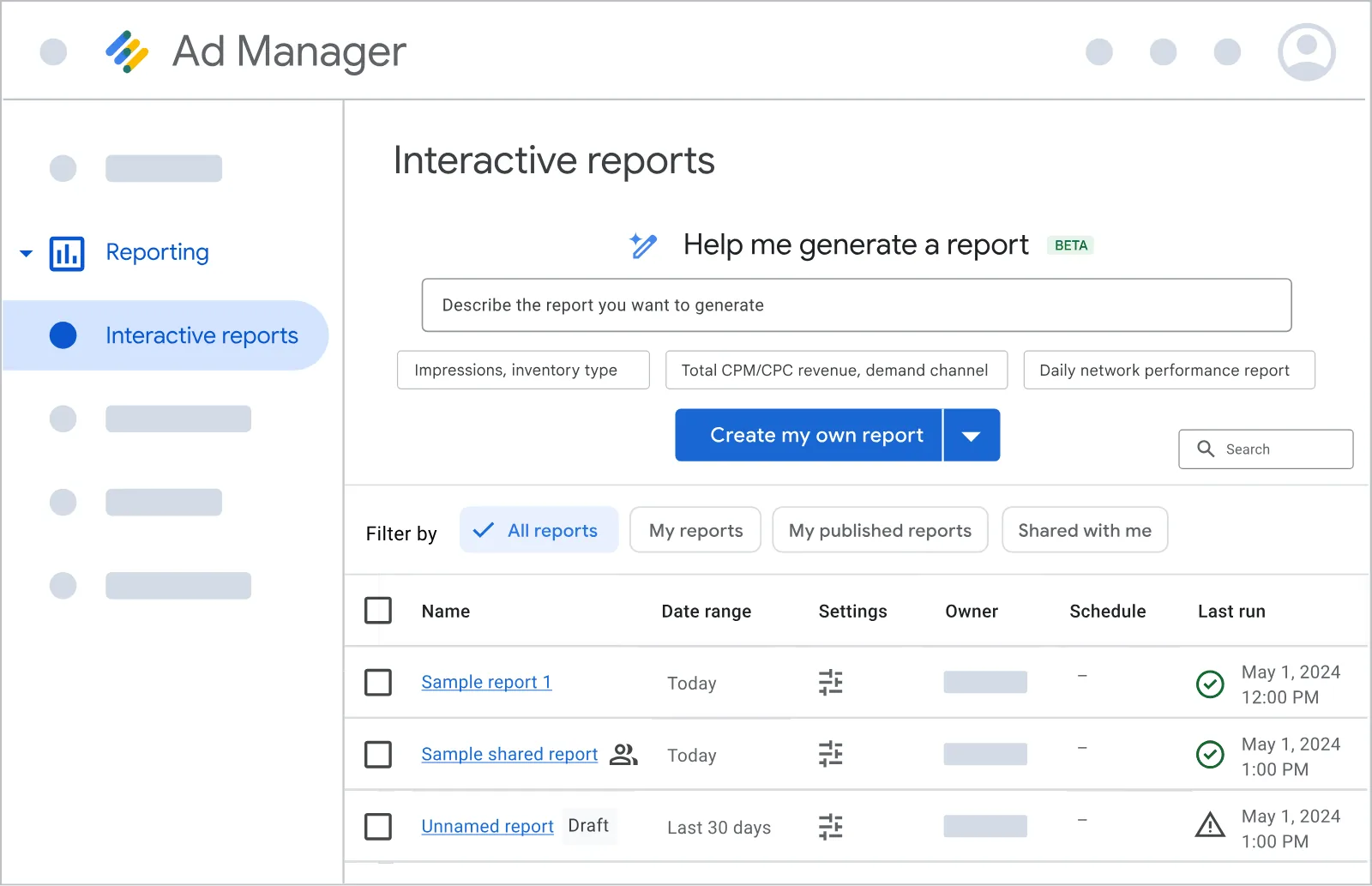The image size is (1372, 886).
Task: Open Sample shared report link
Action: coord(509,755)
